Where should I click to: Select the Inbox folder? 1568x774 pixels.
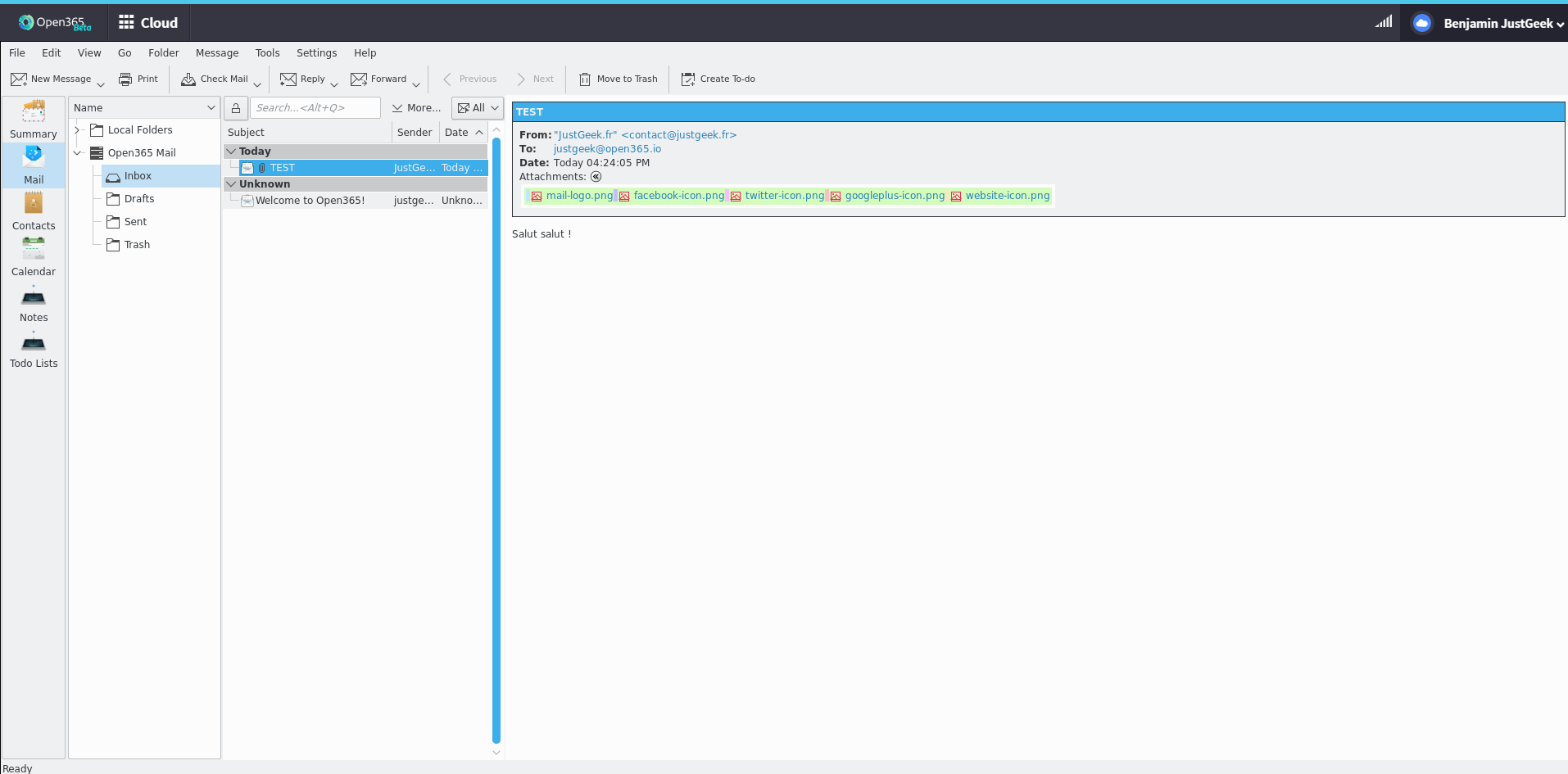click(x=161, y=176)
